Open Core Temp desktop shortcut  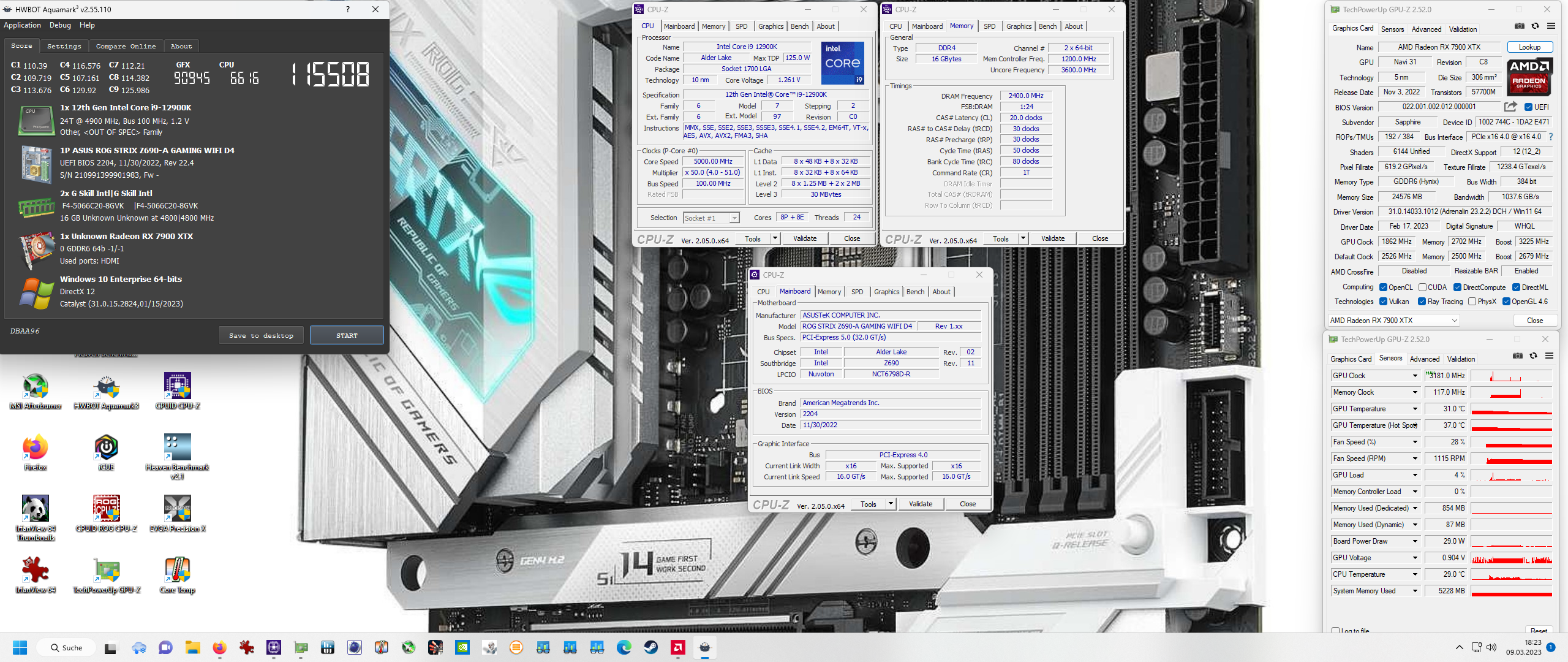[x=178, y=576]
